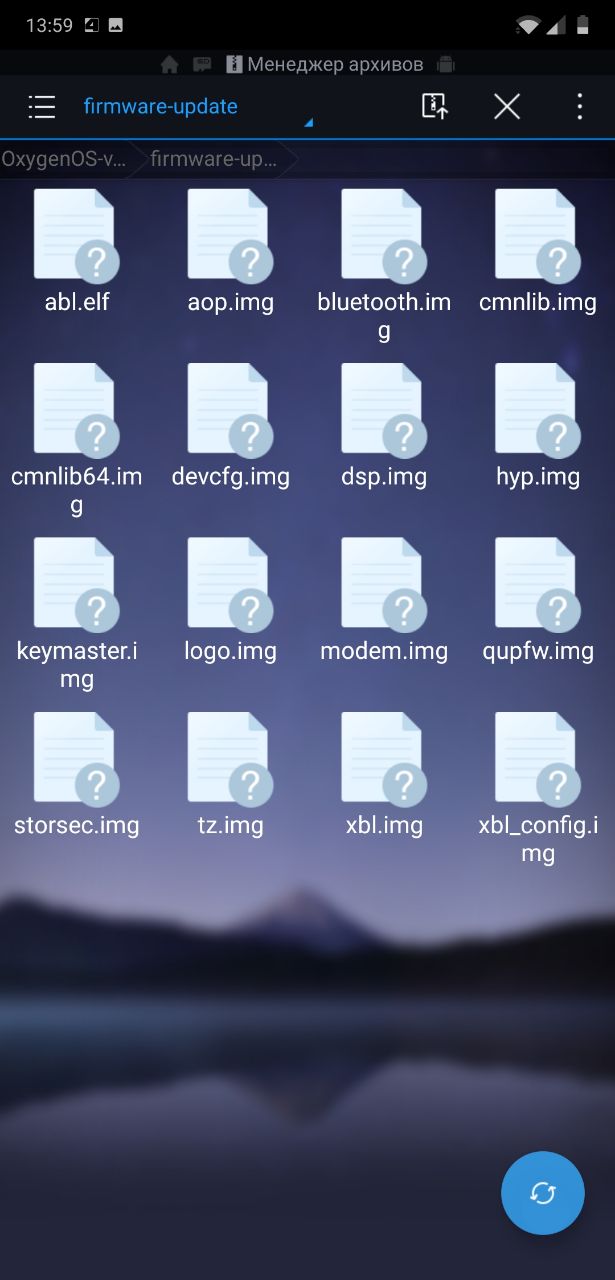The height and width of the screenshot is (1280, 615).
Task: Go to OxygenOS-v... breadcrumb folder
Action: click(64, 159)
